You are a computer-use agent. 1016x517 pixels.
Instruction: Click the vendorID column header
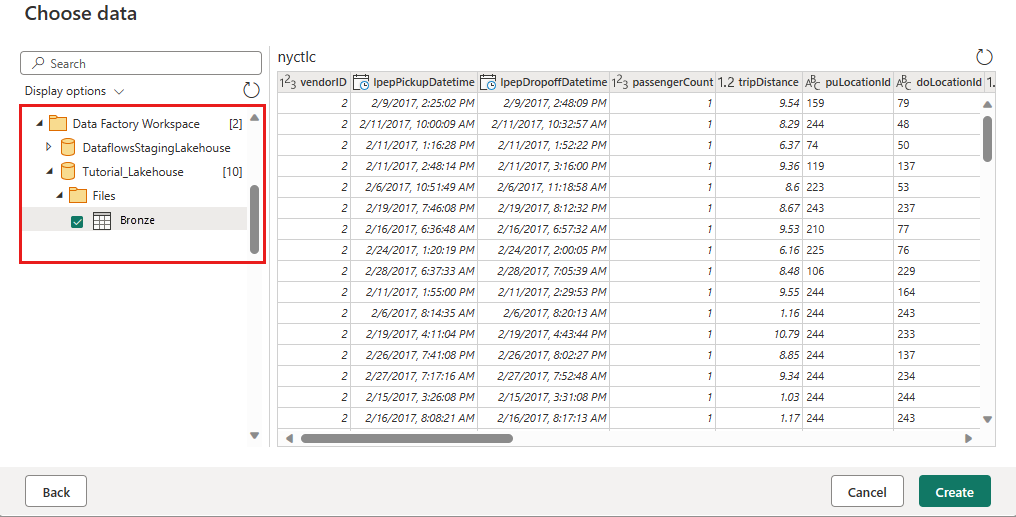pyautogui.click(x=314, y=82)
